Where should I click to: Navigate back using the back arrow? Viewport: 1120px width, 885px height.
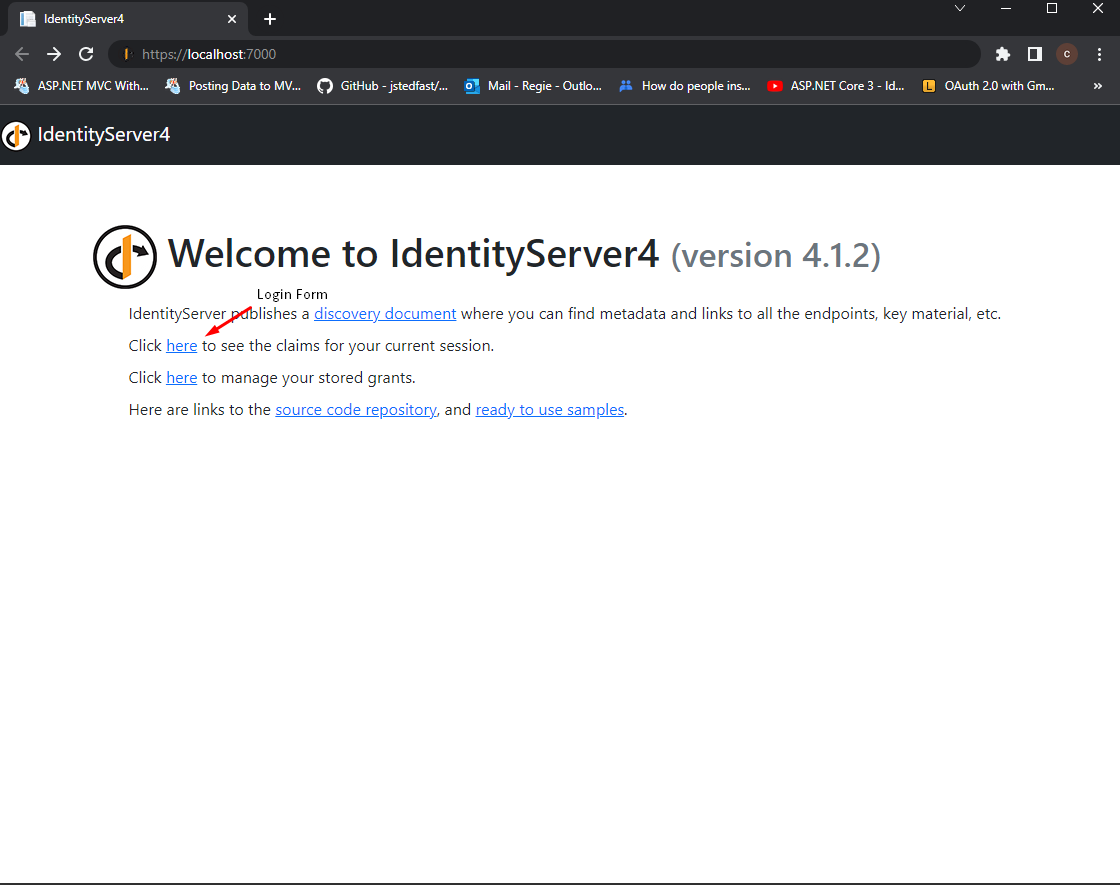pyautogui.click(x=21, y=54)
